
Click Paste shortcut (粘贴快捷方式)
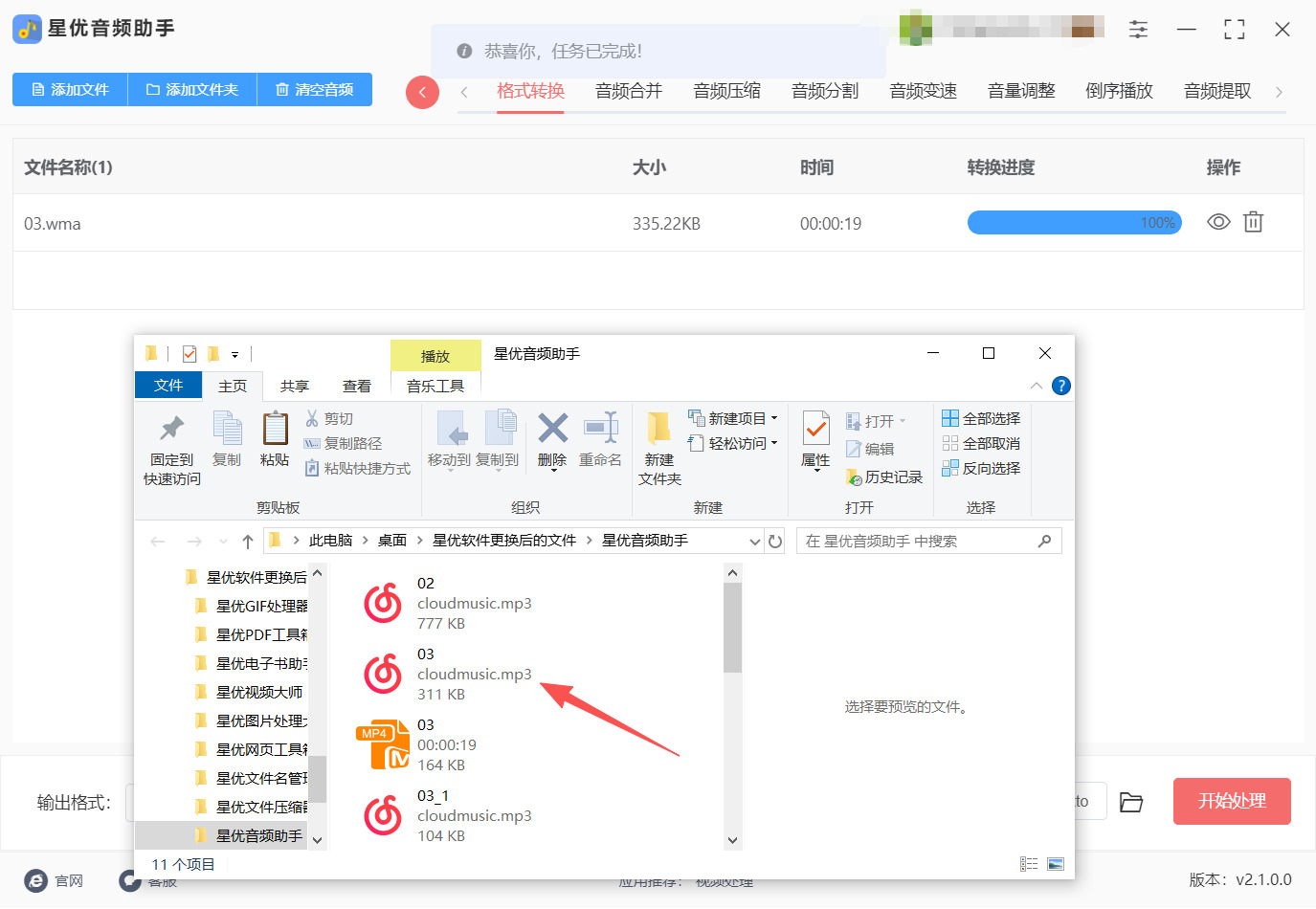click(x=357, y=468)
